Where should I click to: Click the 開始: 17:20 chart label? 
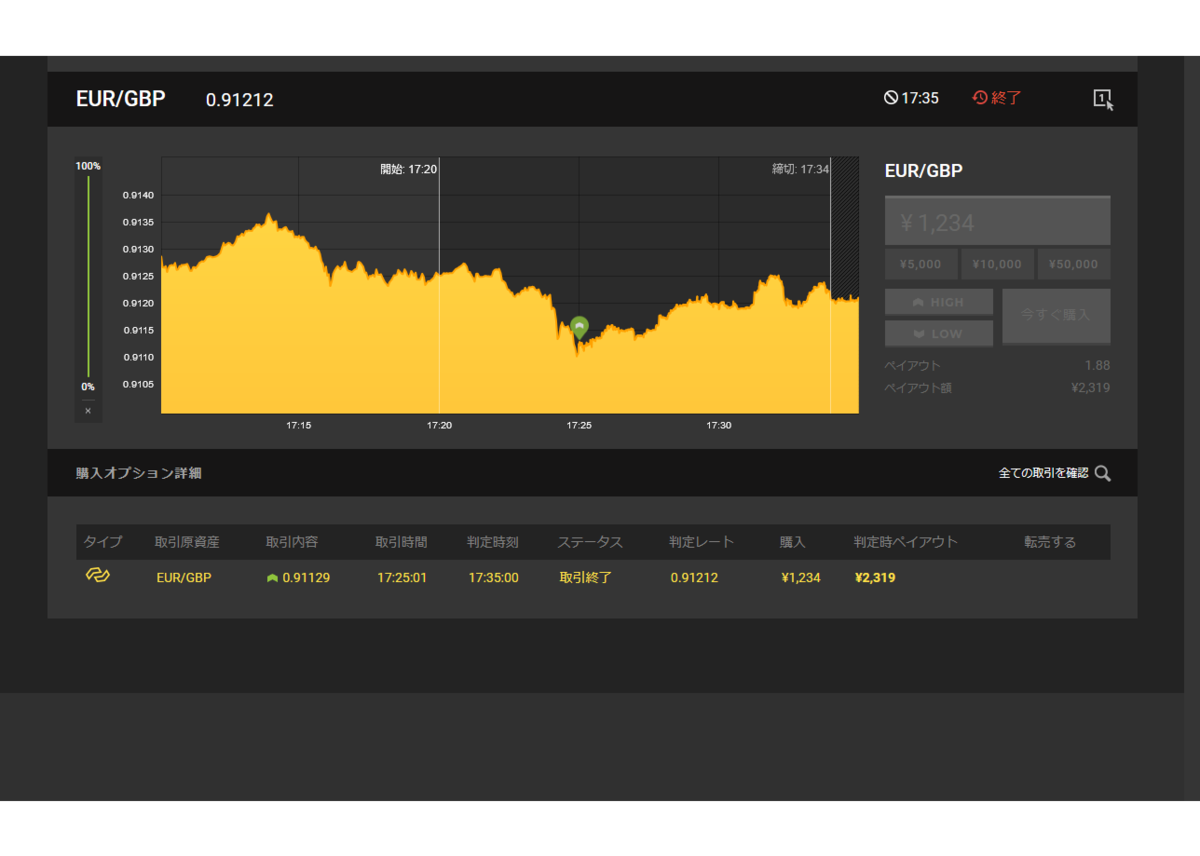pos(409,169)
